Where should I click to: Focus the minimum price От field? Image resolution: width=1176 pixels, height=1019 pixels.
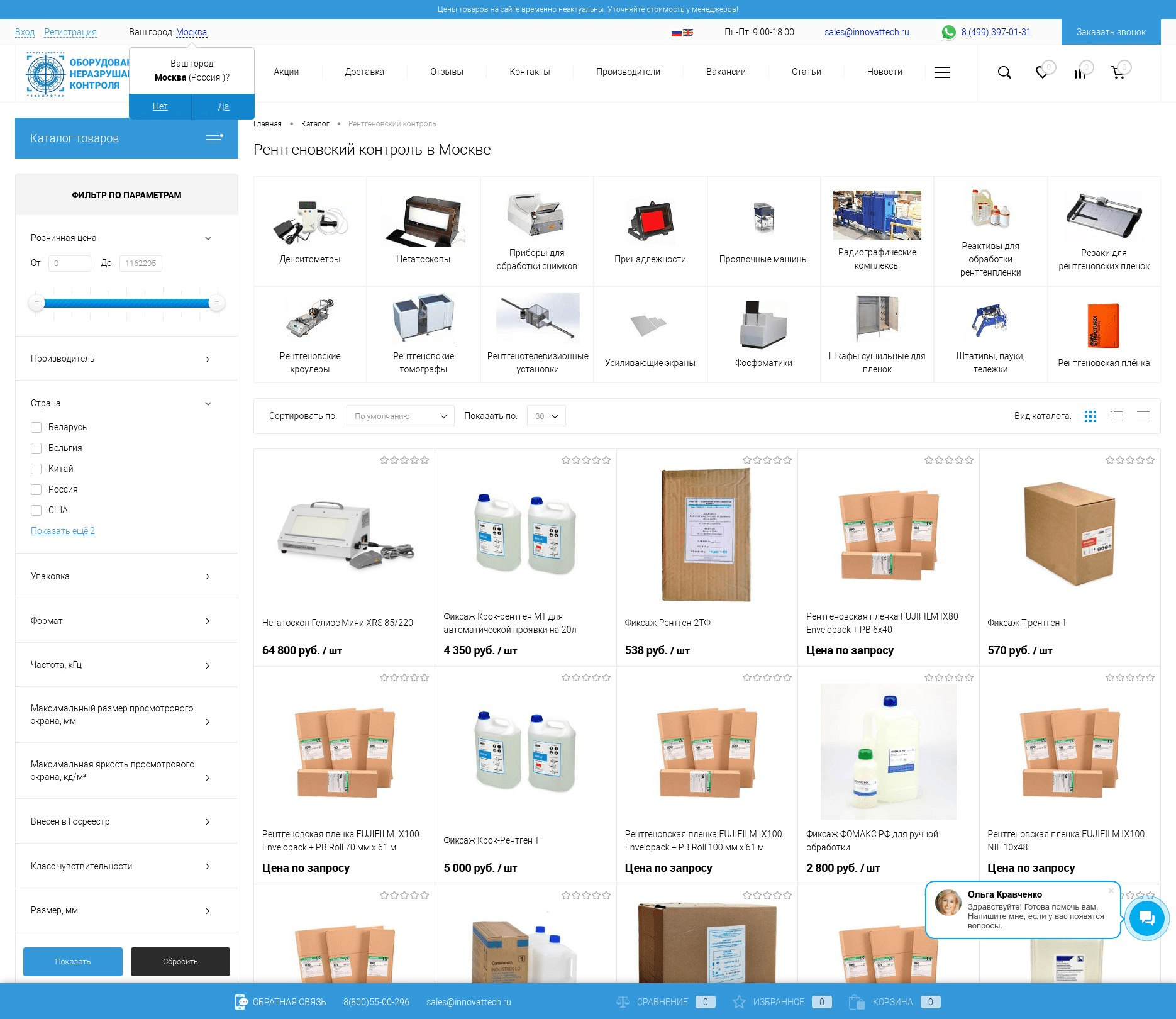point(69,264)
